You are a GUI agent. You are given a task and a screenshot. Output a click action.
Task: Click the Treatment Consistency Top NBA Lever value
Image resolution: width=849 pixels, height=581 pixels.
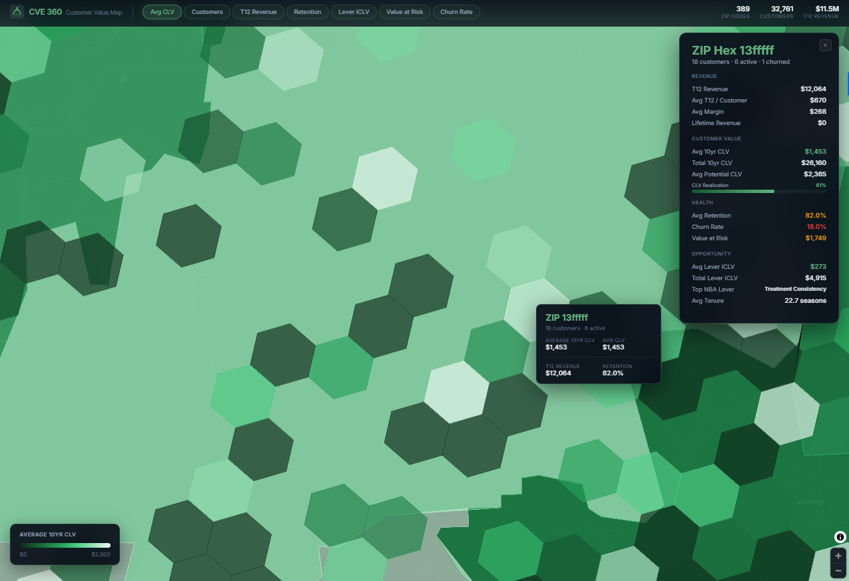pos(797,288)
